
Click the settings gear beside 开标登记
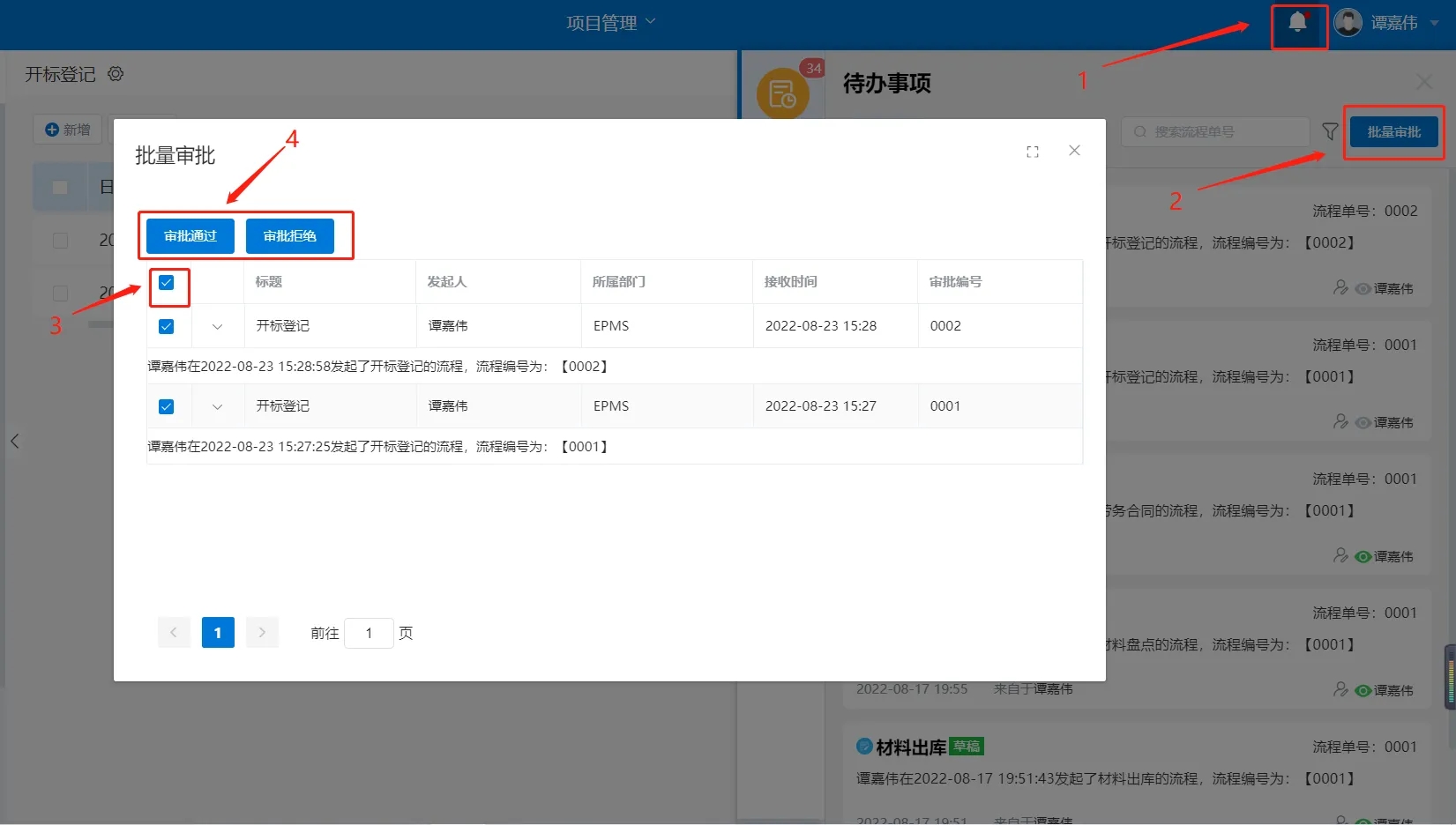pos(116,74)
